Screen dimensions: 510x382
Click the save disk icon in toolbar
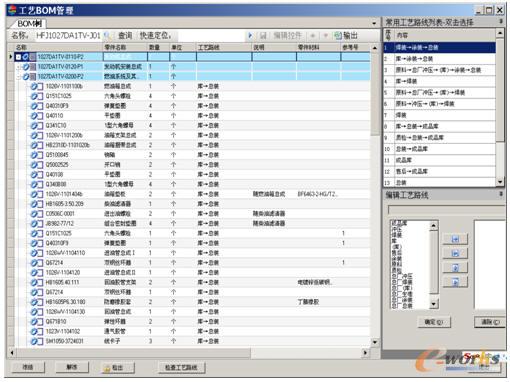click(x=263, y=35)
